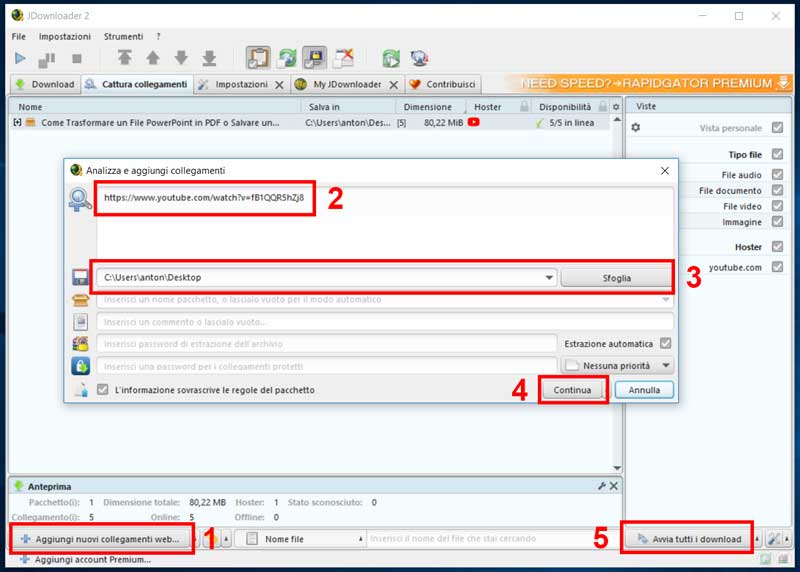Move selection up one position
Screen dimensions: 800x572
[153, 58]
